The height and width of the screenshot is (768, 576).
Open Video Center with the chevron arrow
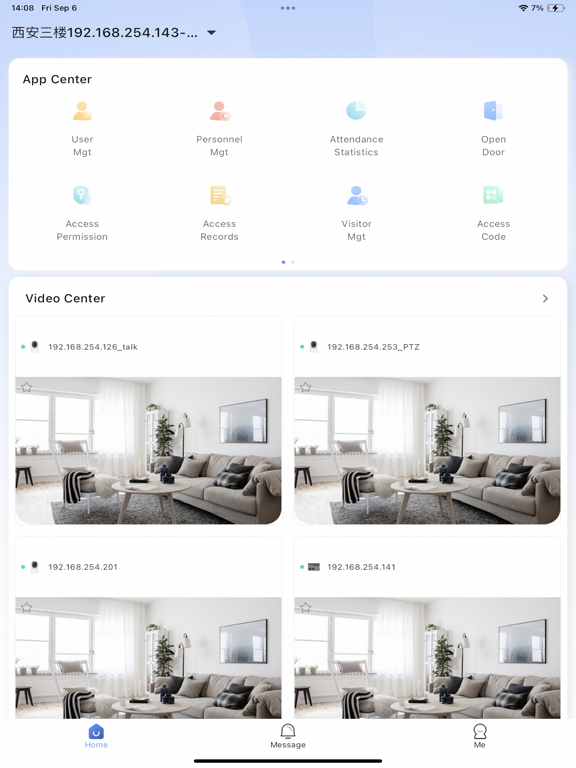tap(545, 298)
